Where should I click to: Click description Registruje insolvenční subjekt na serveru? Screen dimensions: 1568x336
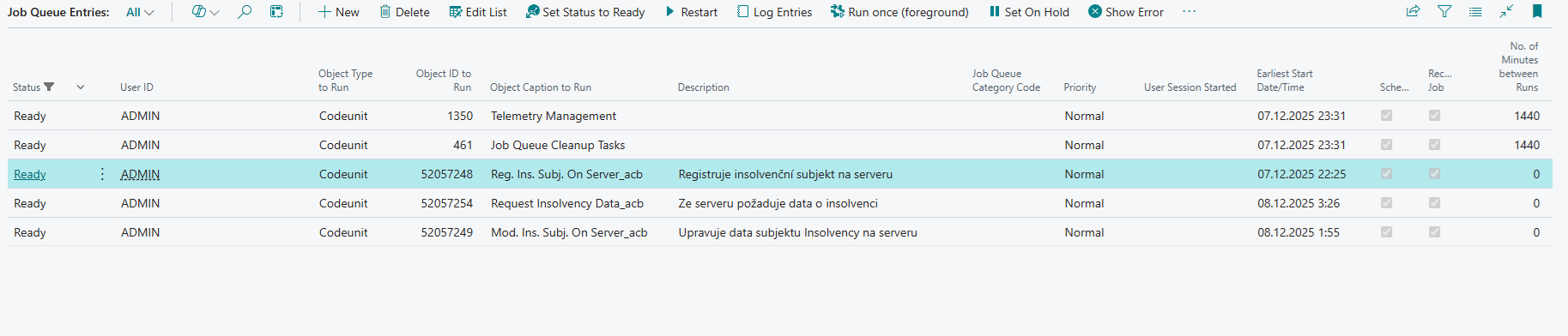coord(785,174)
